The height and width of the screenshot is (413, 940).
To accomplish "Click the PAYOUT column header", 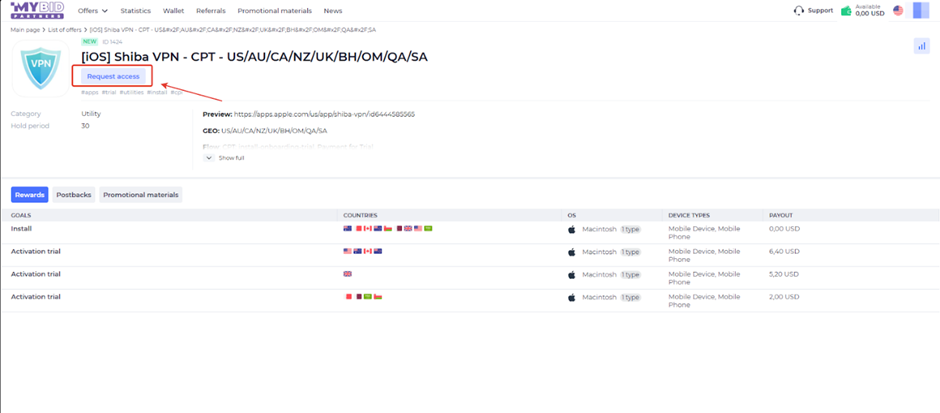I will click(x=781, y=215).
